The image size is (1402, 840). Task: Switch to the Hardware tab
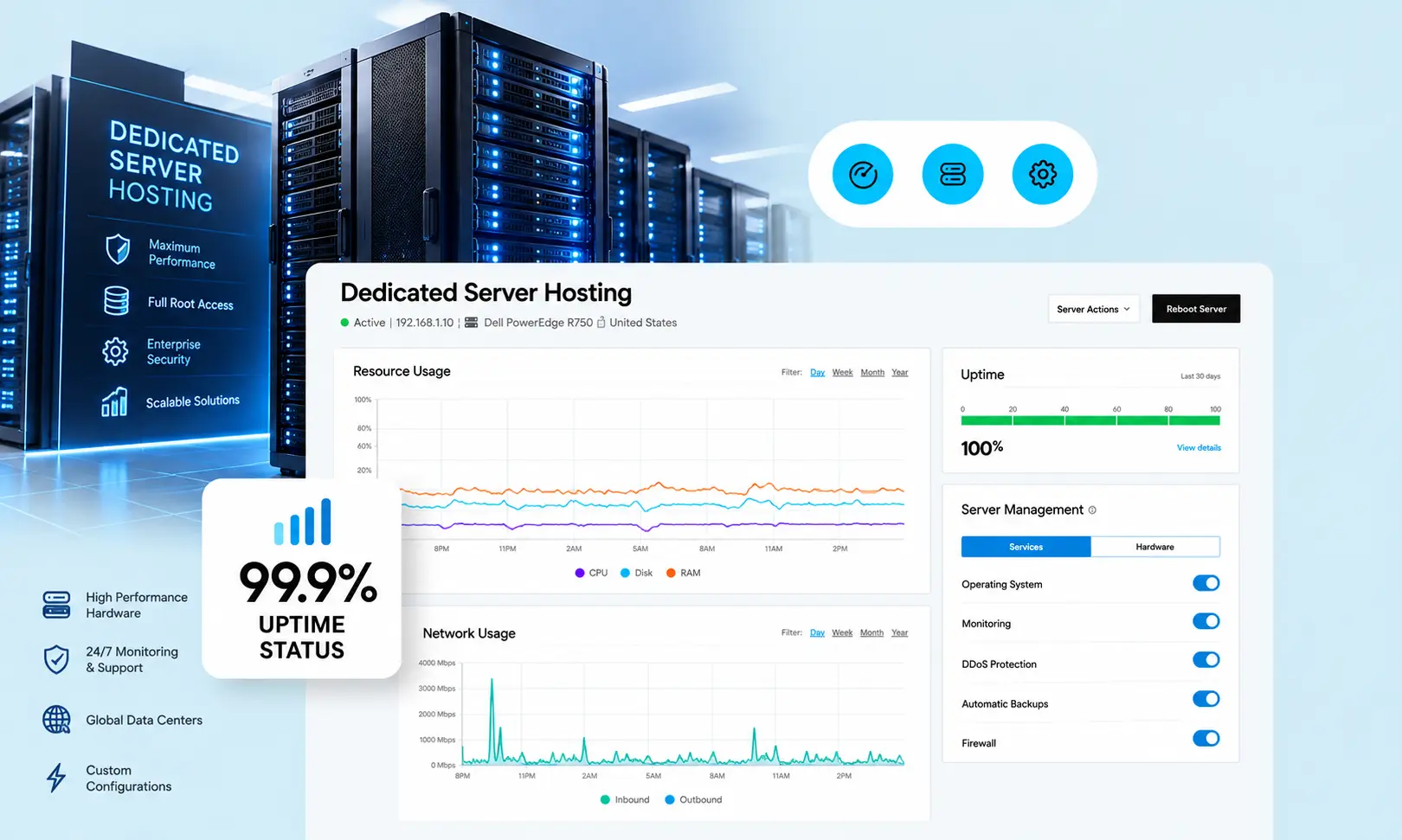pyautogui.click(x=1155, y=547)
